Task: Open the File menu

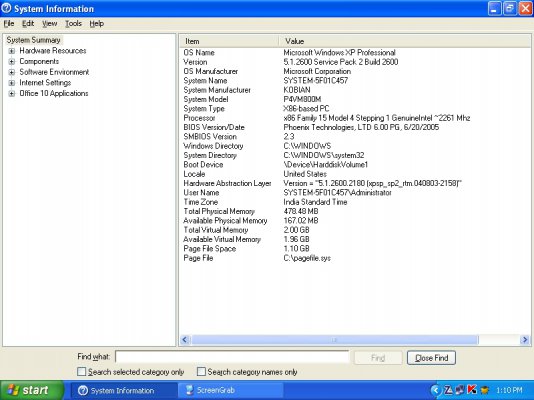Action: pyautogui.click(x=9, y=23)
